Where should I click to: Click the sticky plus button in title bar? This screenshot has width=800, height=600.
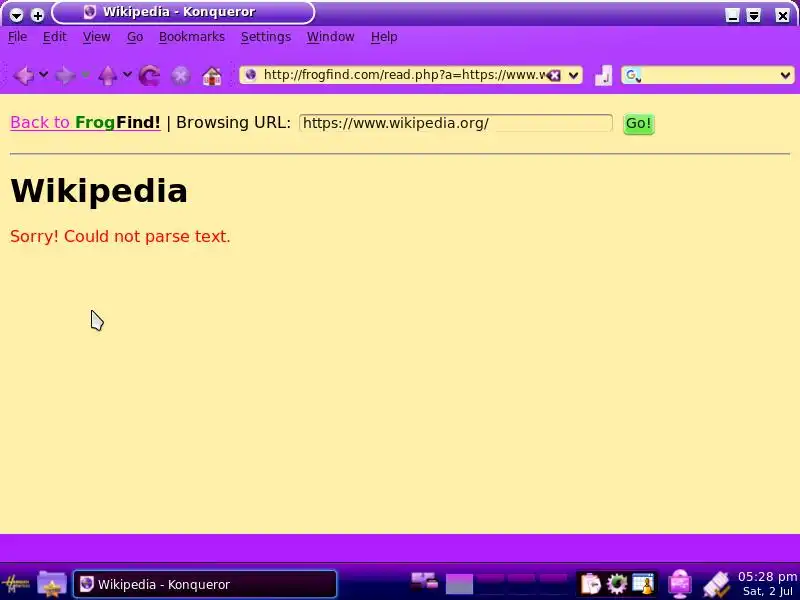coord(37,15)
